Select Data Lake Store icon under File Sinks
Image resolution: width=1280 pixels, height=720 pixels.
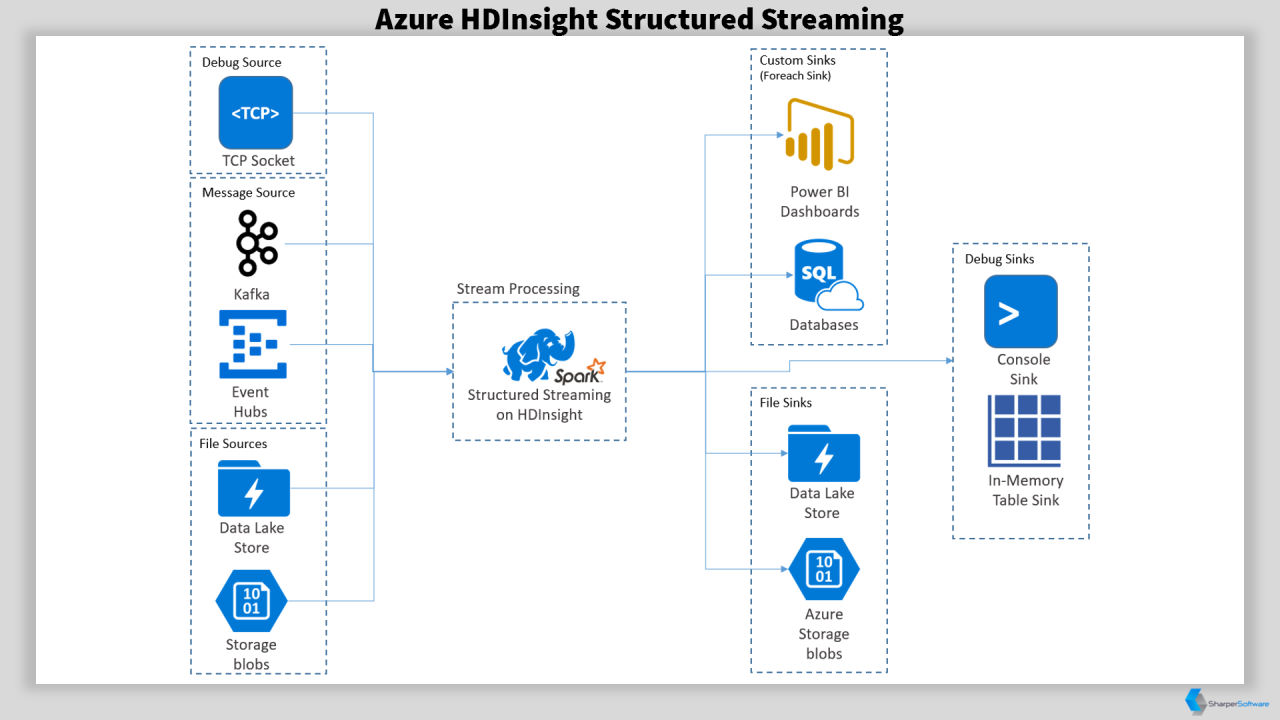[824, 454]
